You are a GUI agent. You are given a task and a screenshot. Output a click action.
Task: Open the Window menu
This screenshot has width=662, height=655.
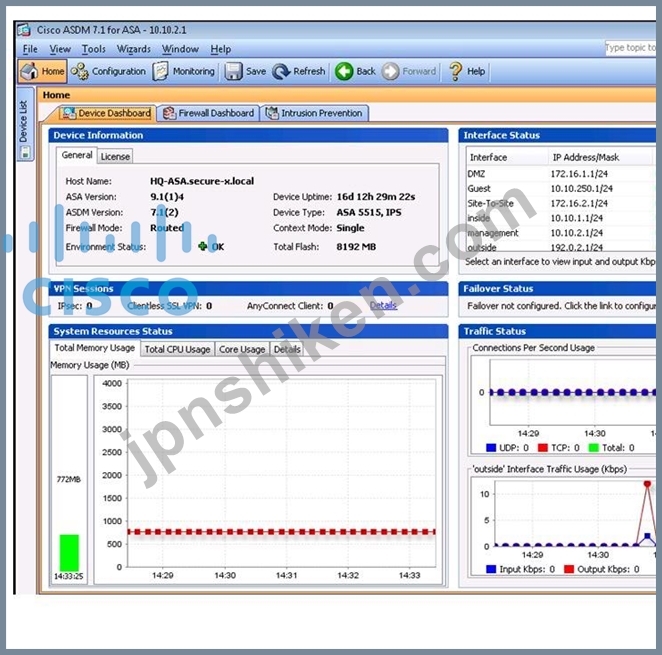click(180, 49)
